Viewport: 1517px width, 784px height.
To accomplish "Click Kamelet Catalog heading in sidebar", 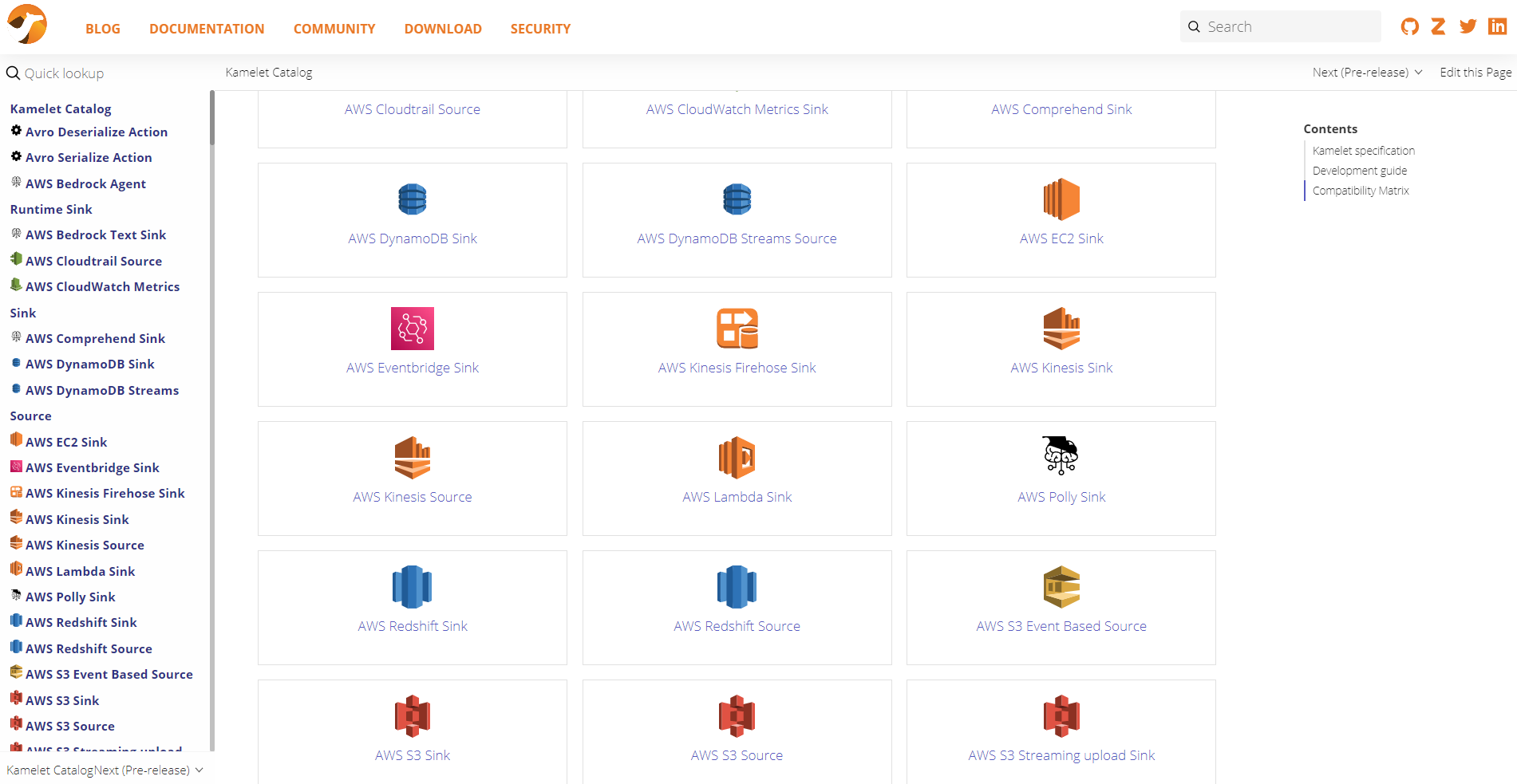I will [61, 108].
